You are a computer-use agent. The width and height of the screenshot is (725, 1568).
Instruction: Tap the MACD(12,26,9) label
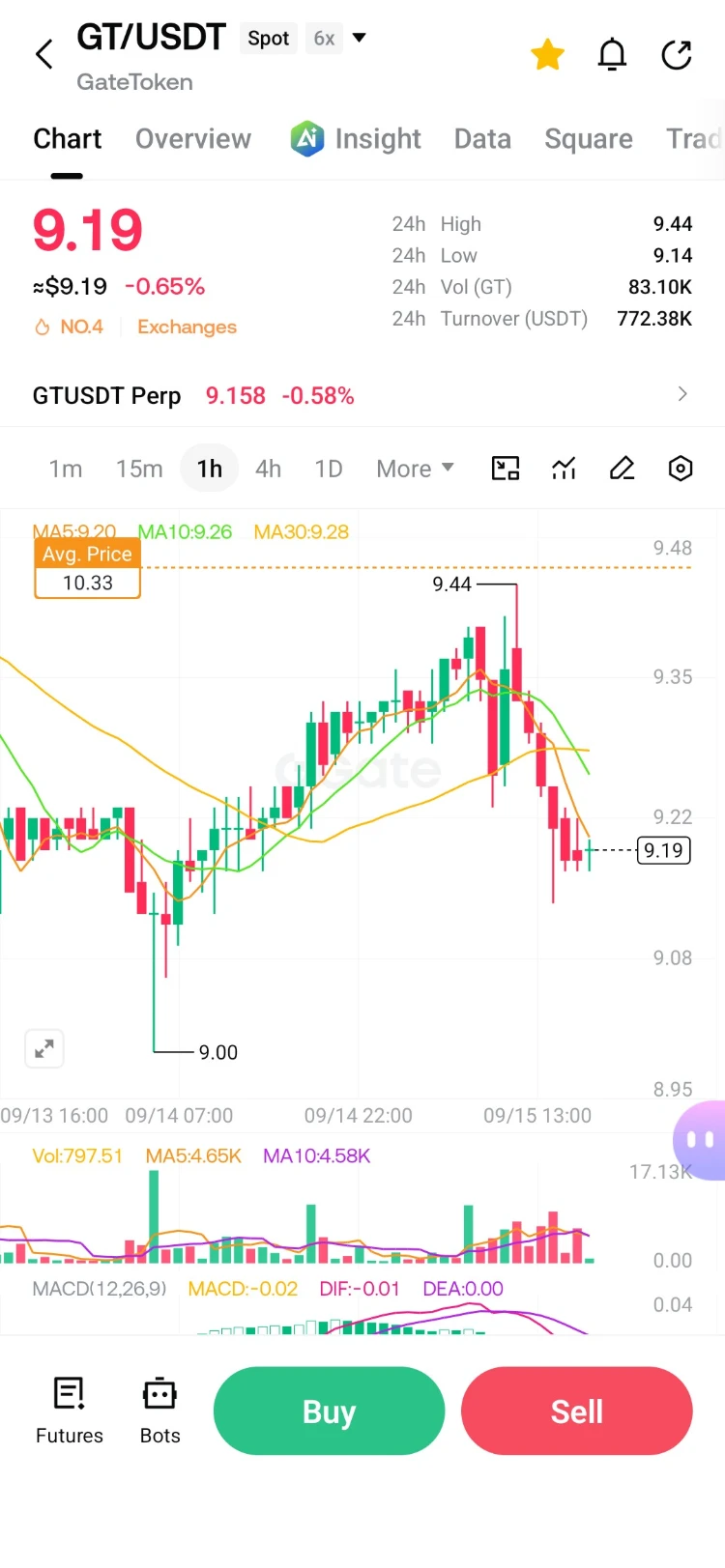pos(100,1289)
